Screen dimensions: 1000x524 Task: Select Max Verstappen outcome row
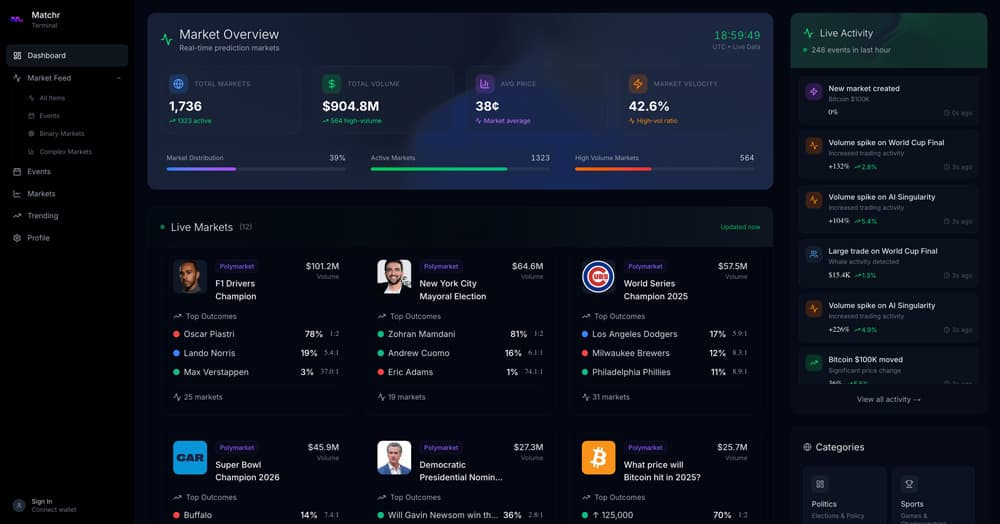point(256,372)
